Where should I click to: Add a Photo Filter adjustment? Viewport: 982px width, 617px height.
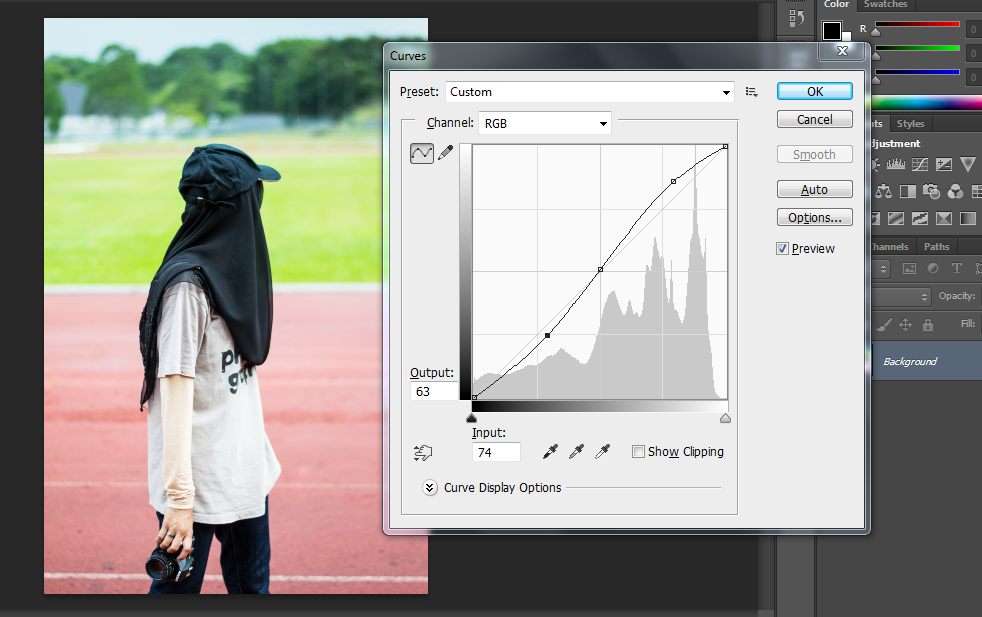[x=931, y=191]
